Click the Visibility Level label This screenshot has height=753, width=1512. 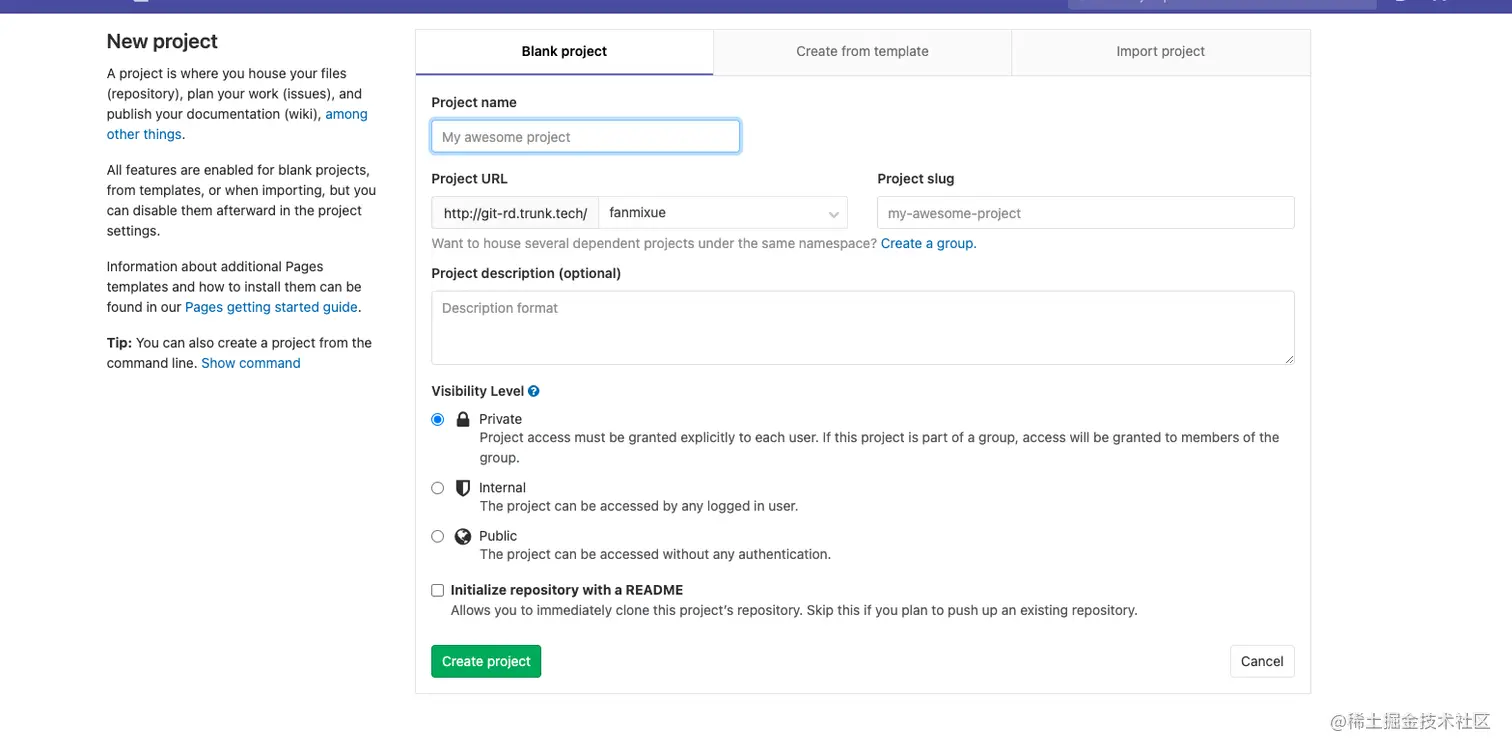[478, 391]
